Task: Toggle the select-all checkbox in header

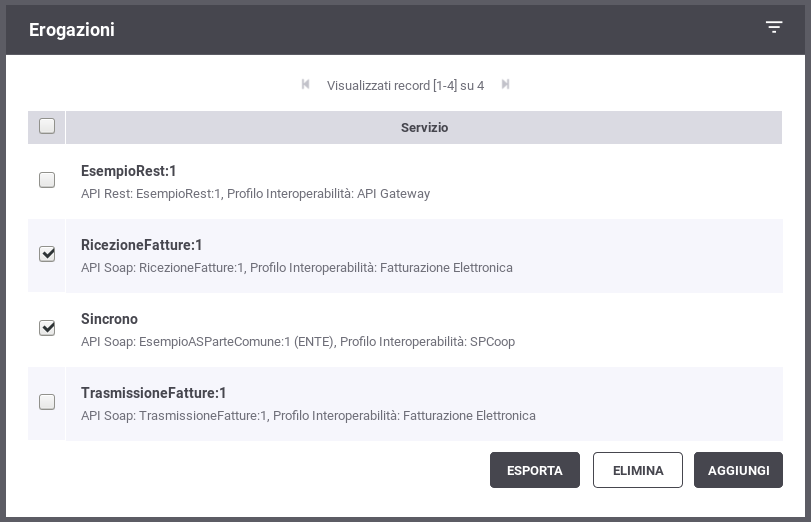Action: click(x=47, y=126)
